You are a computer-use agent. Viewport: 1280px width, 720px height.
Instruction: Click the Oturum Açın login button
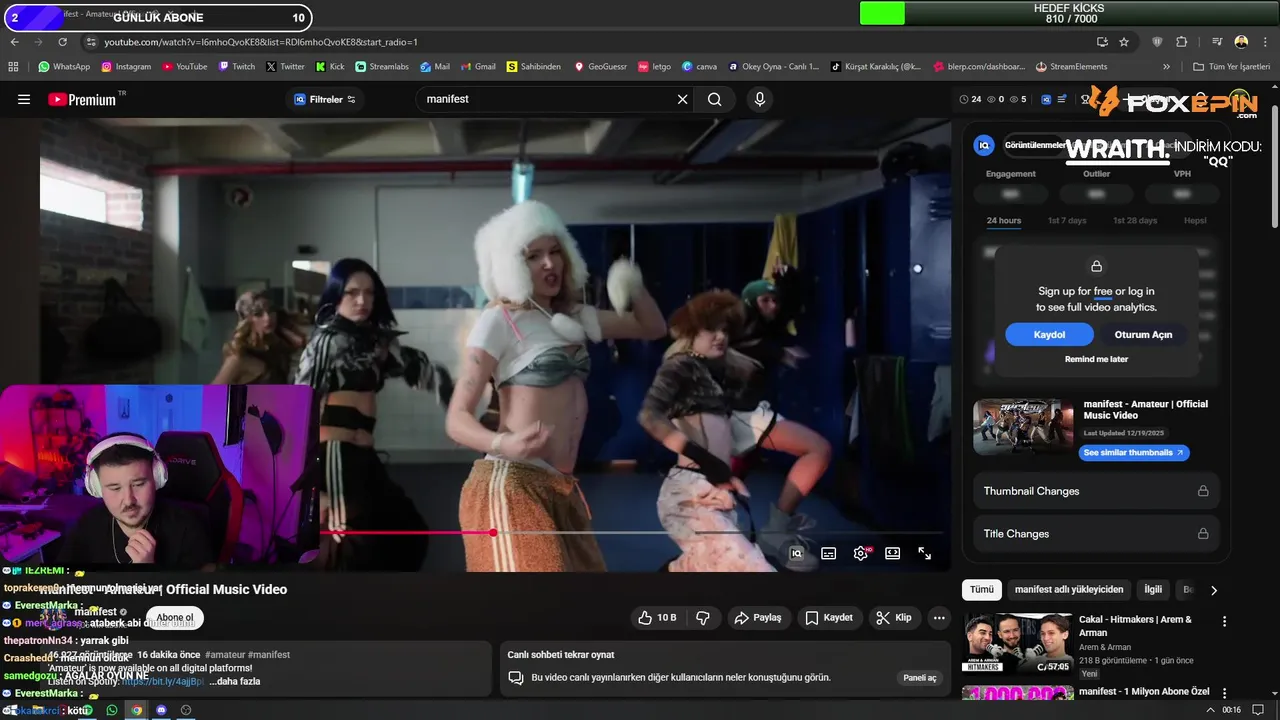1143,335
